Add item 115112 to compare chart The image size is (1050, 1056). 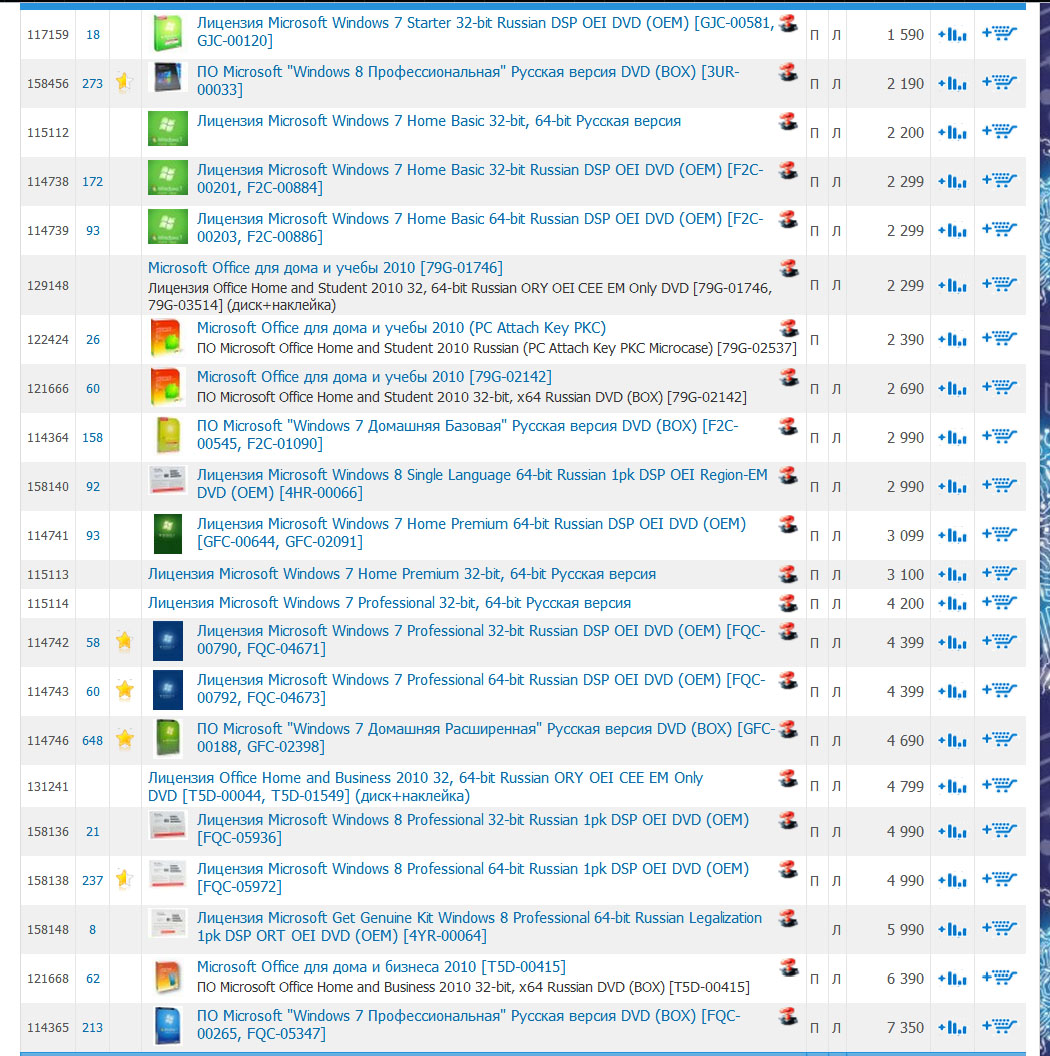(x=952, y=133)
